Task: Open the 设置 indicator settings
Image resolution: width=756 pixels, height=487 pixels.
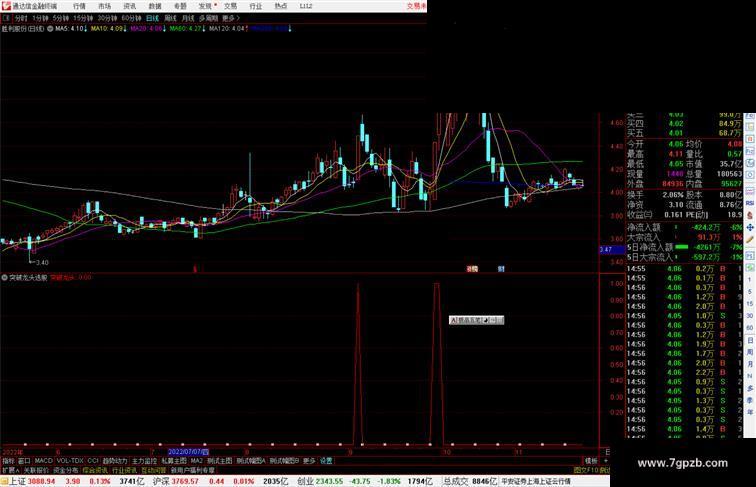Action: coord(326,461)
